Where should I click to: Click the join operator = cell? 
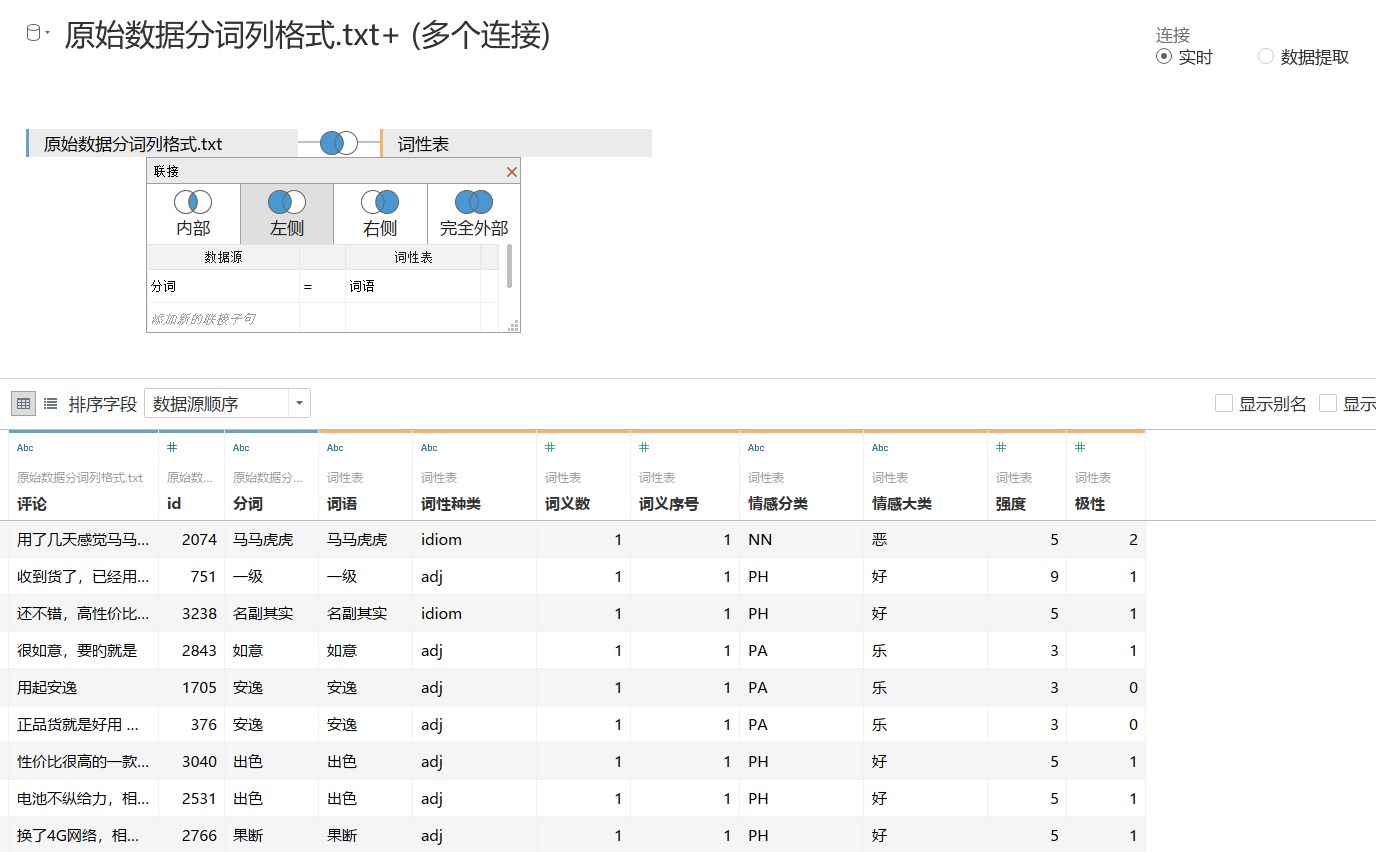322,286
